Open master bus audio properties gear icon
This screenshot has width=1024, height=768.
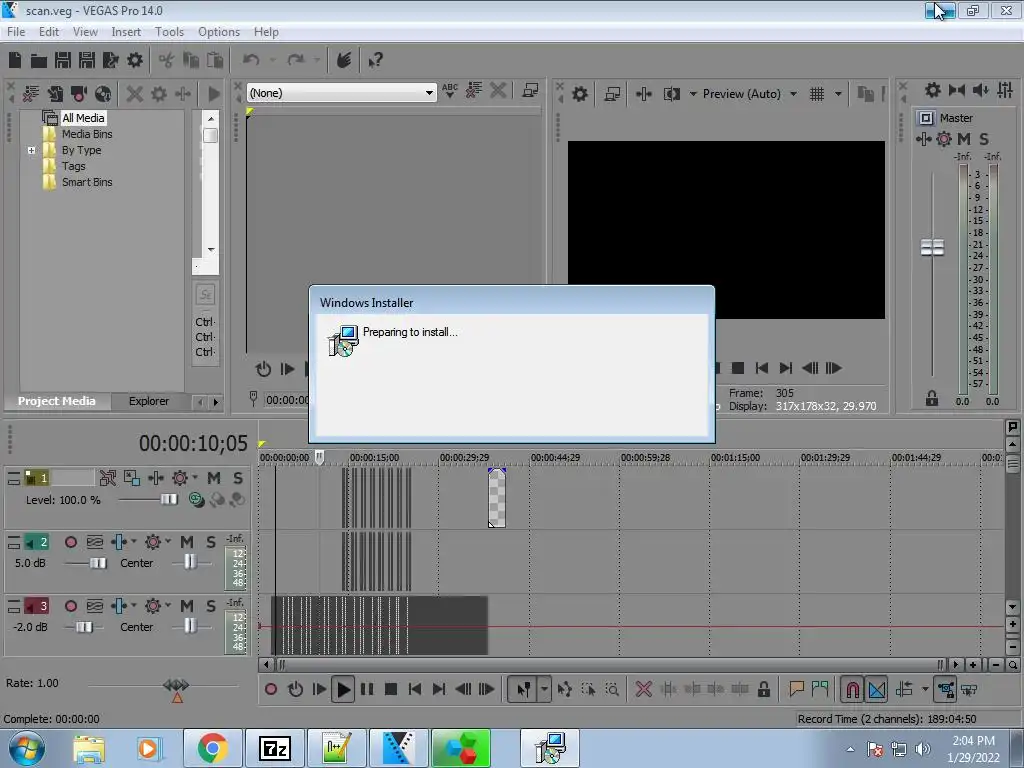[x=933, y=90]
